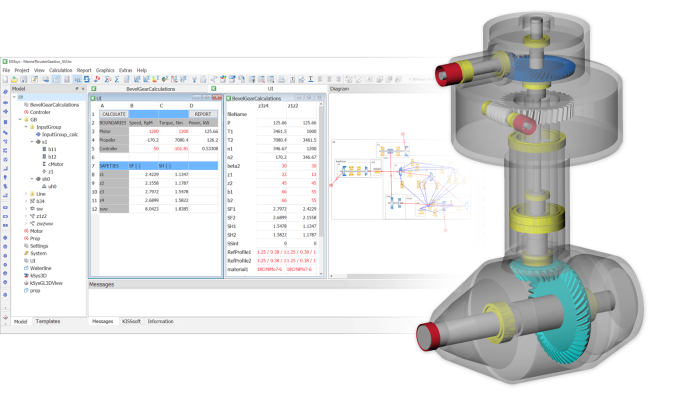The width and height of the screenshot is (700, 394).
Task: Click the printer icon in the toolbar
Action: 281,79
